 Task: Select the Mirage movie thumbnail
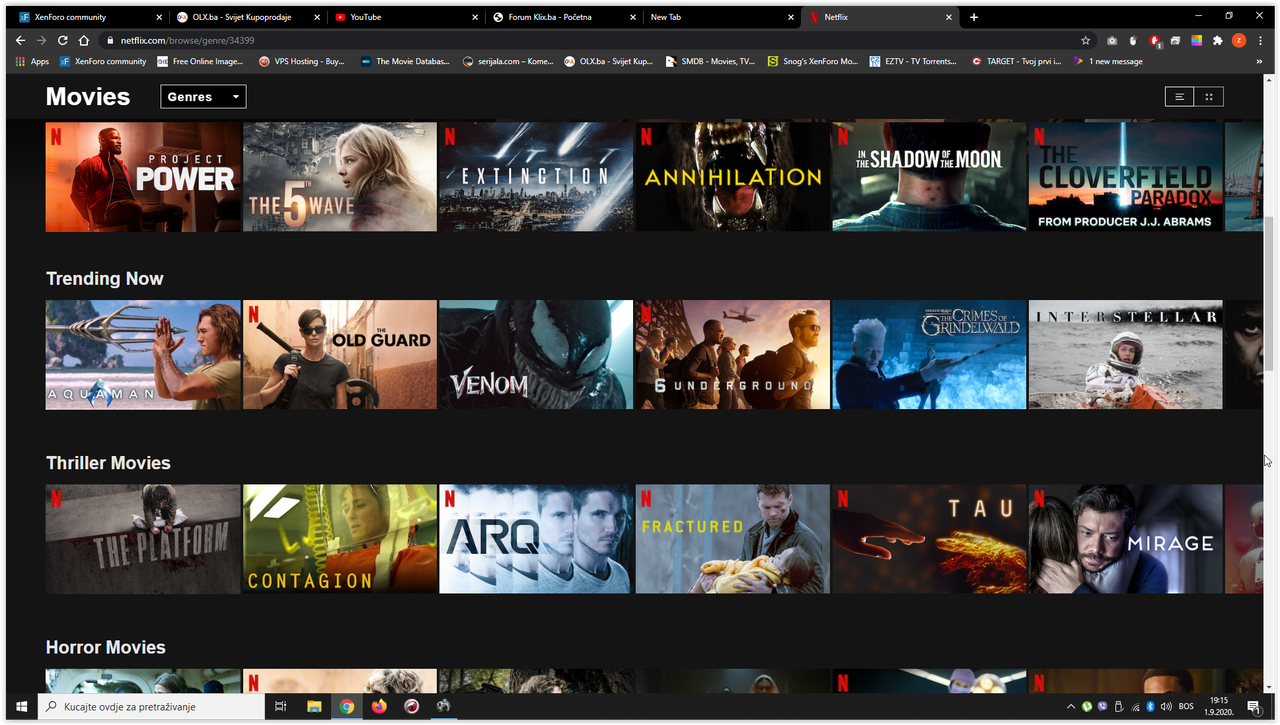tap(1126, 539)
